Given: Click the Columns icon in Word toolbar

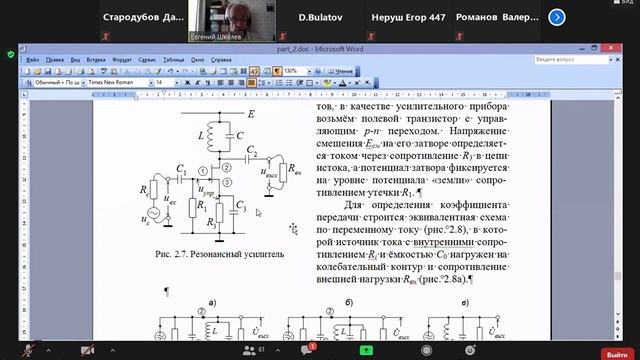Looking at the screenshot, I should pyautogui.click(x=243, y=71).
